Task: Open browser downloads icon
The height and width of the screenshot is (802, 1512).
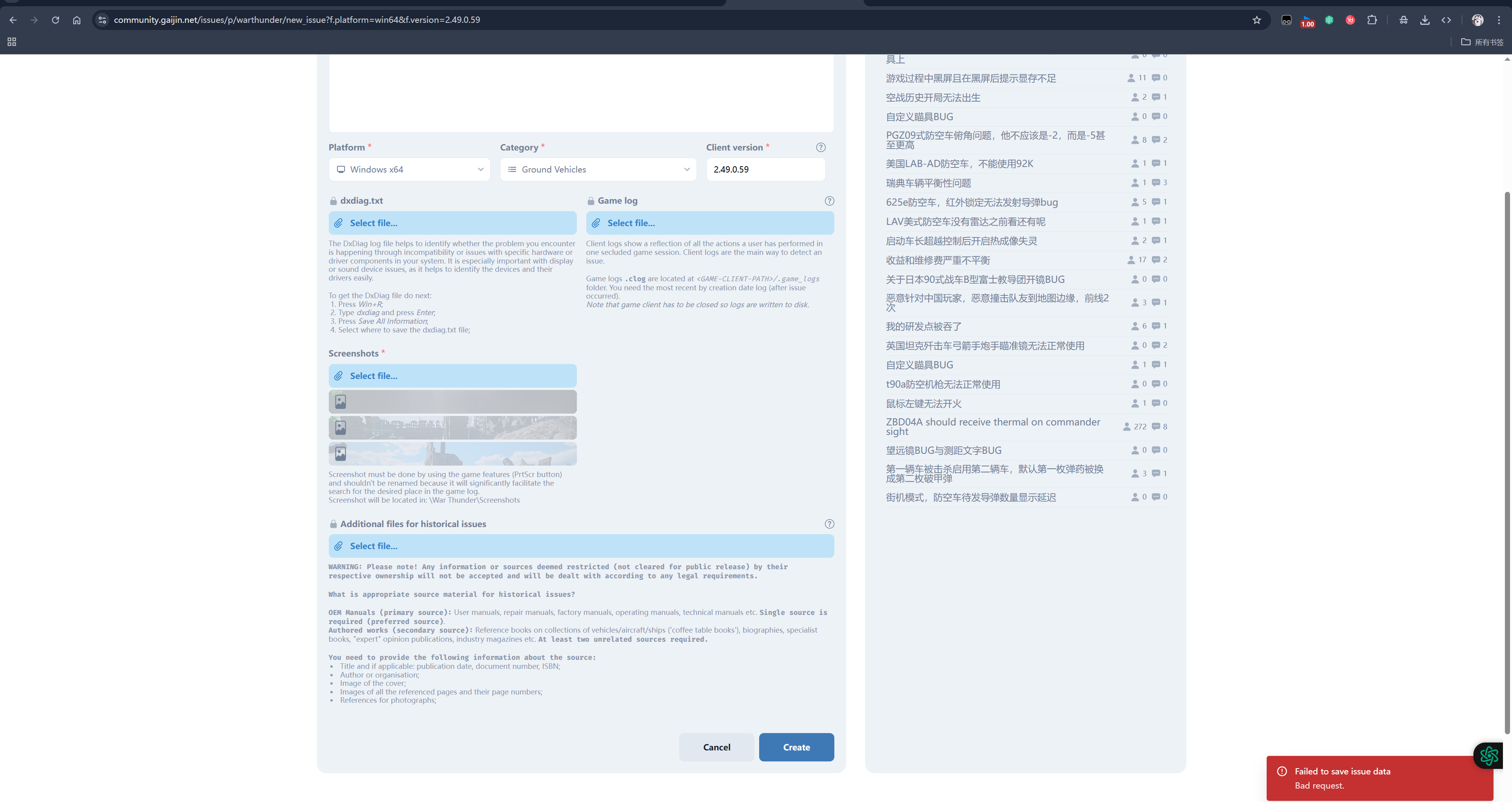Action: point(1425,20)
